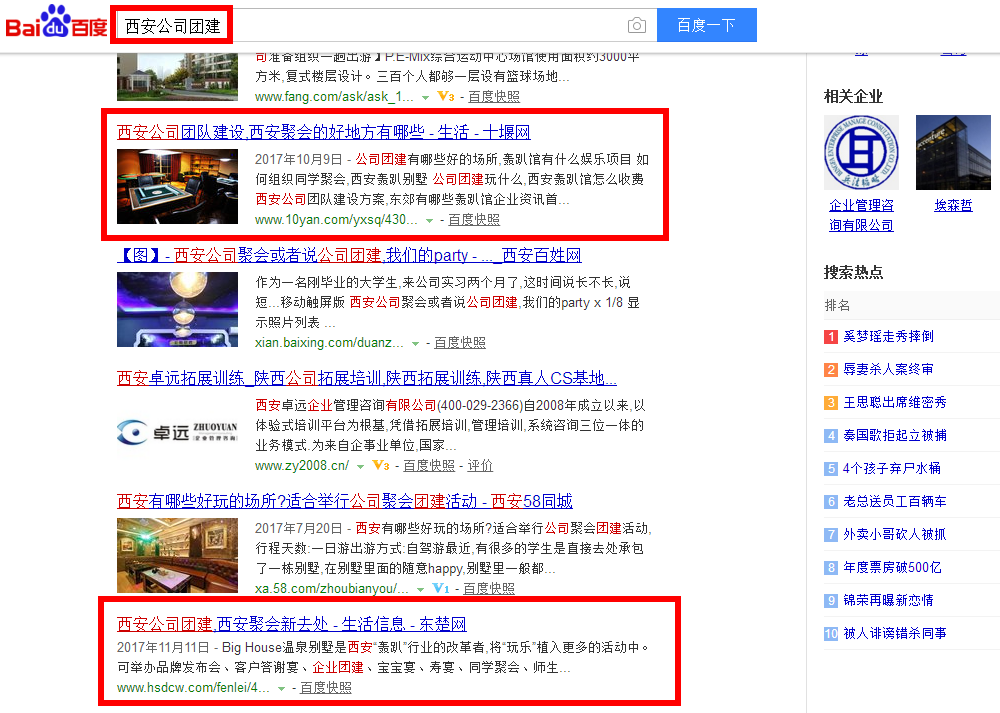Open 西安公司团建 东楚网 result title

[291, 624]
